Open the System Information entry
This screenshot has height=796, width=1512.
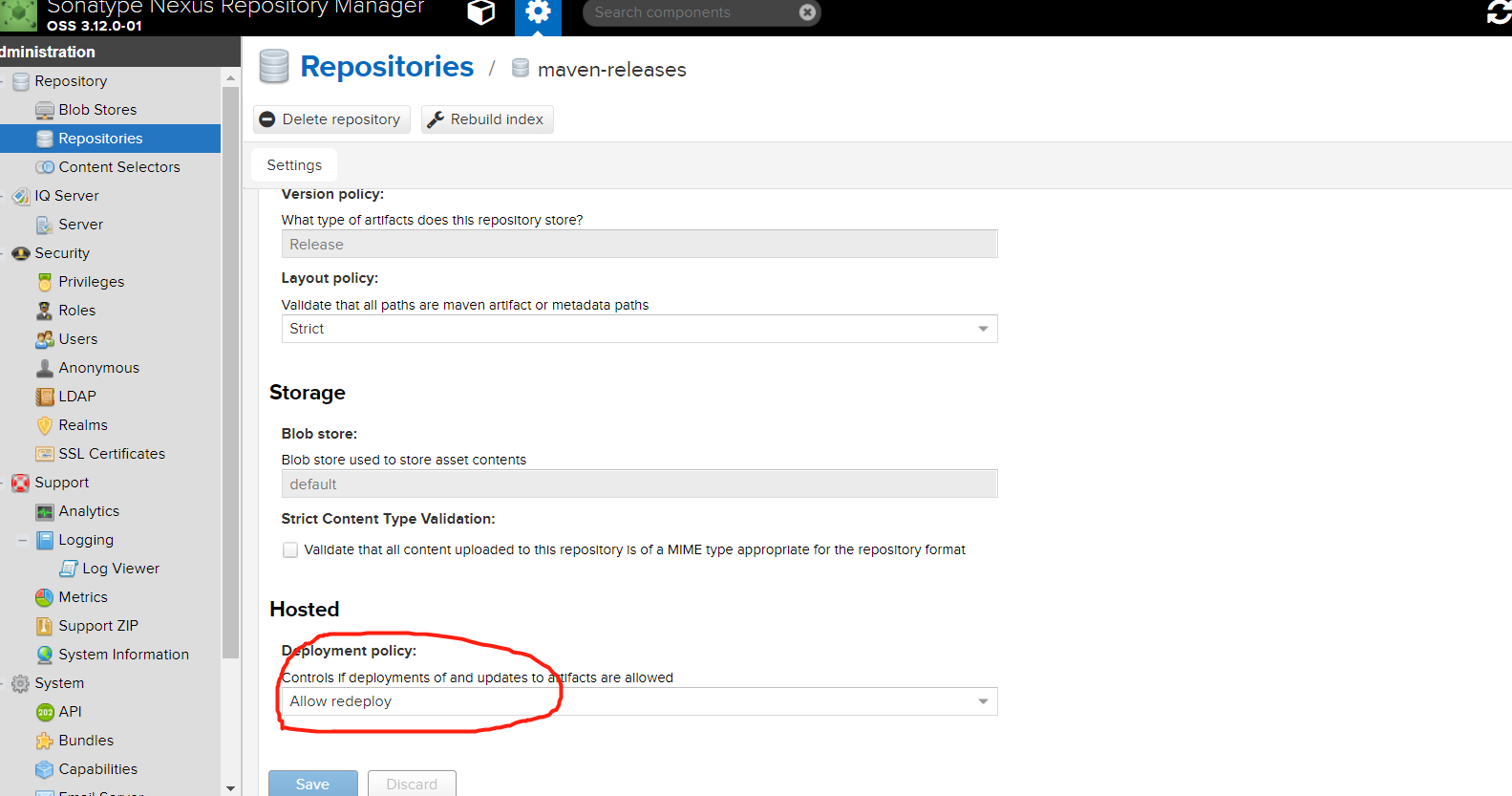124,655
